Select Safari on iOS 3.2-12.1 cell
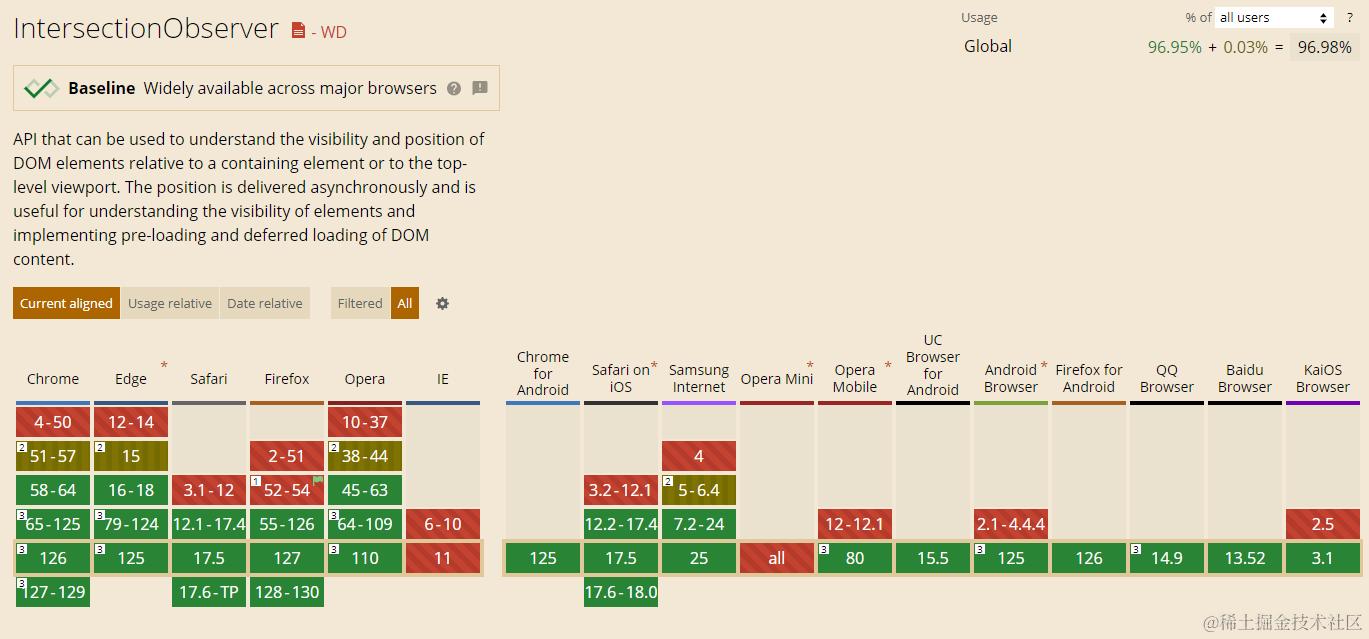The height and width of the screenshot is (639, 1369). (x=621, y=490)
